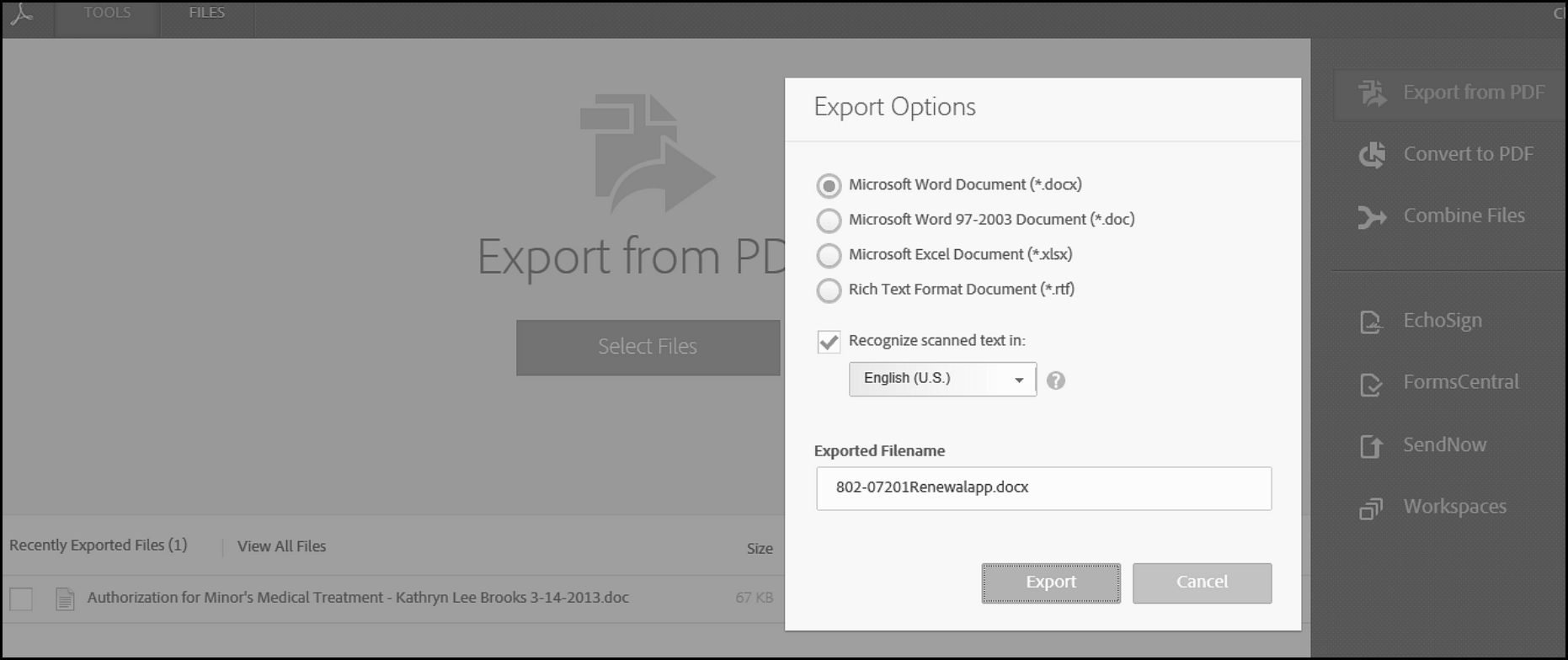Click the Export from PDF sidebar label
Screen dimensions: 1568x660
1474,93
